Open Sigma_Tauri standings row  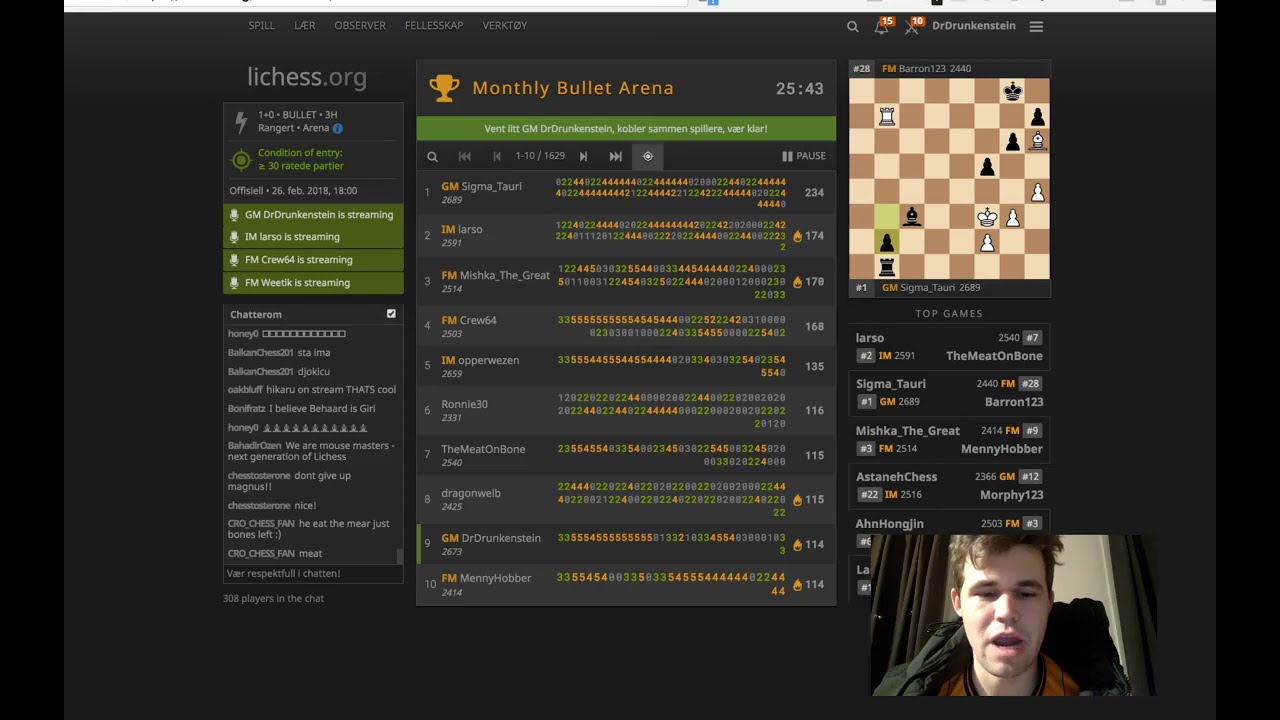click(x=626, y=192)
